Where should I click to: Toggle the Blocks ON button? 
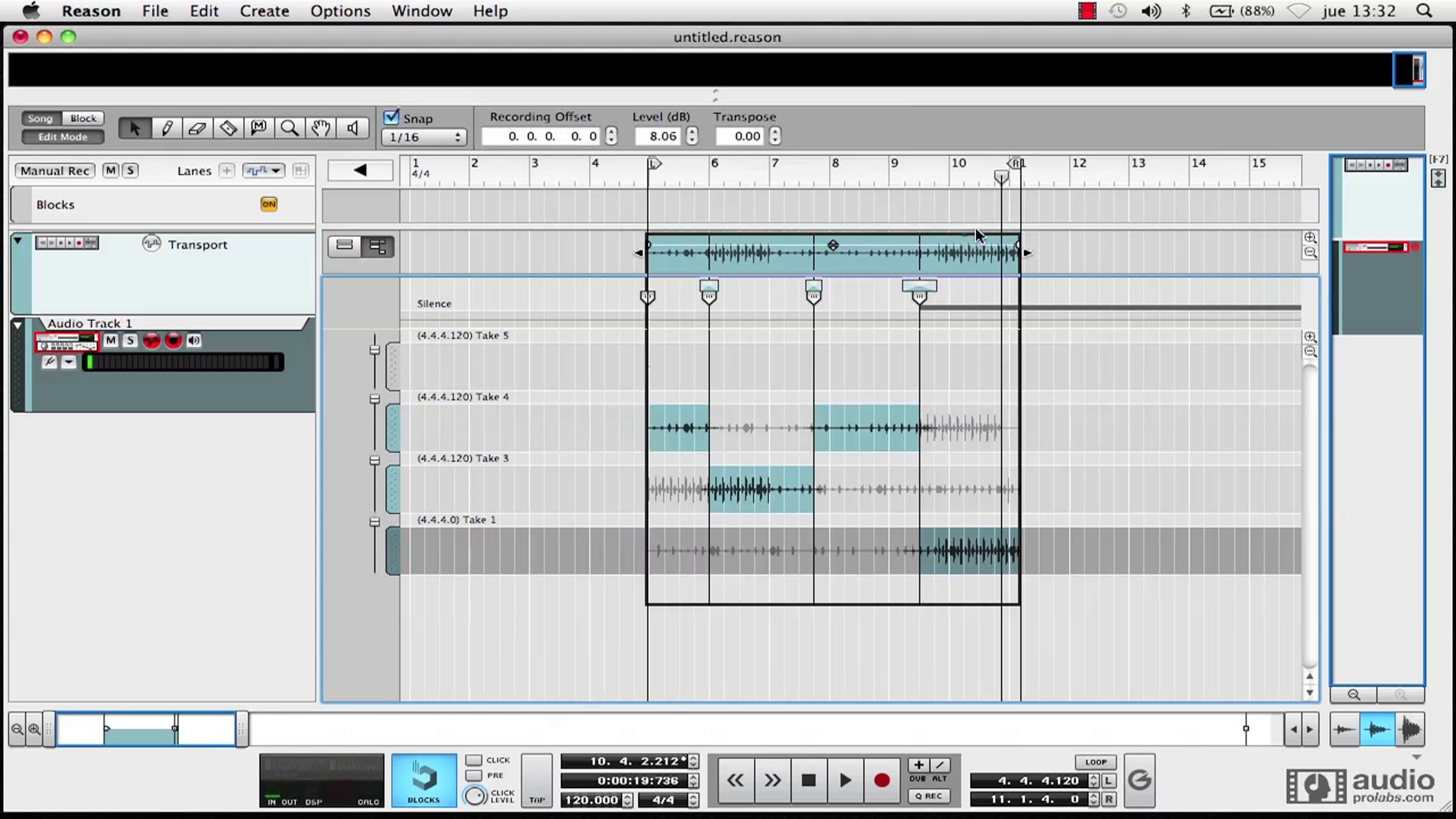[x=269, y=204]
